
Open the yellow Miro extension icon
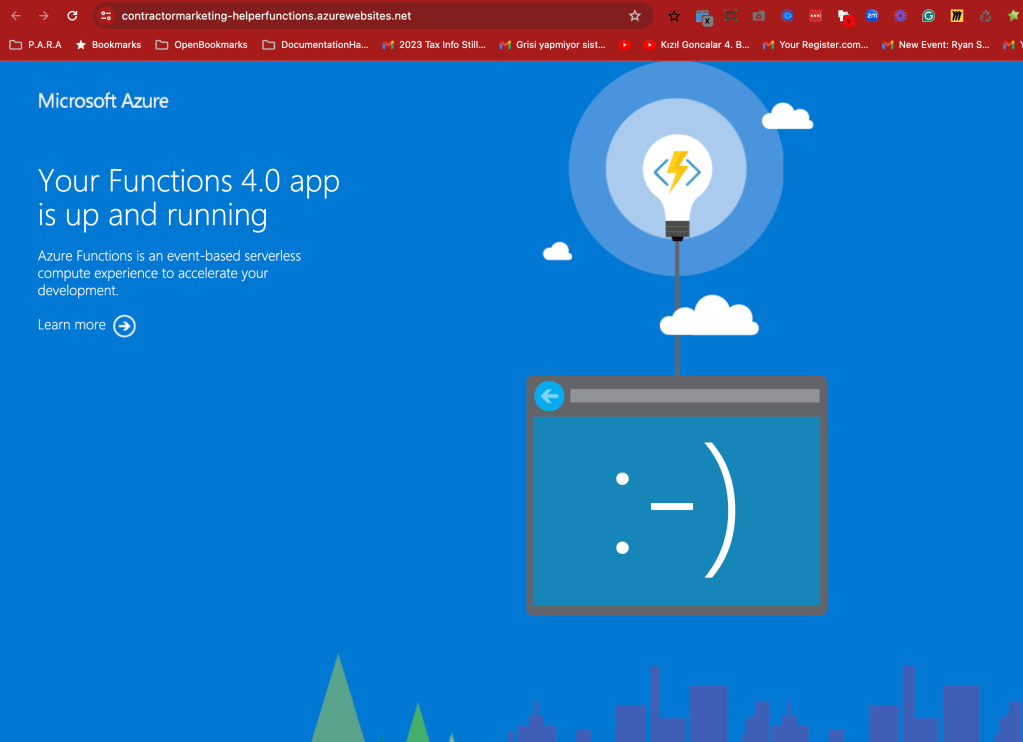(x=956, y=16)
